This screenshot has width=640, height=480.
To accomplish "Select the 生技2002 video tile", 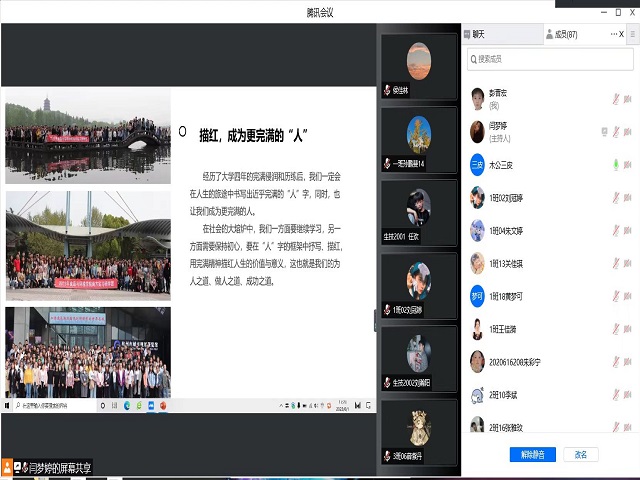I will (x=419, y=359).
